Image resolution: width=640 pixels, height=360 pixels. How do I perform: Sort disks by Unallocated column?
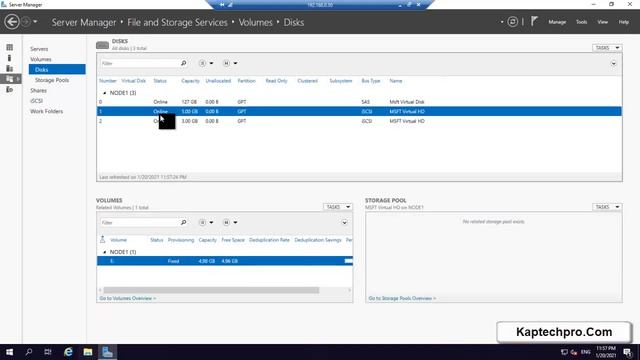pos(218,81)
